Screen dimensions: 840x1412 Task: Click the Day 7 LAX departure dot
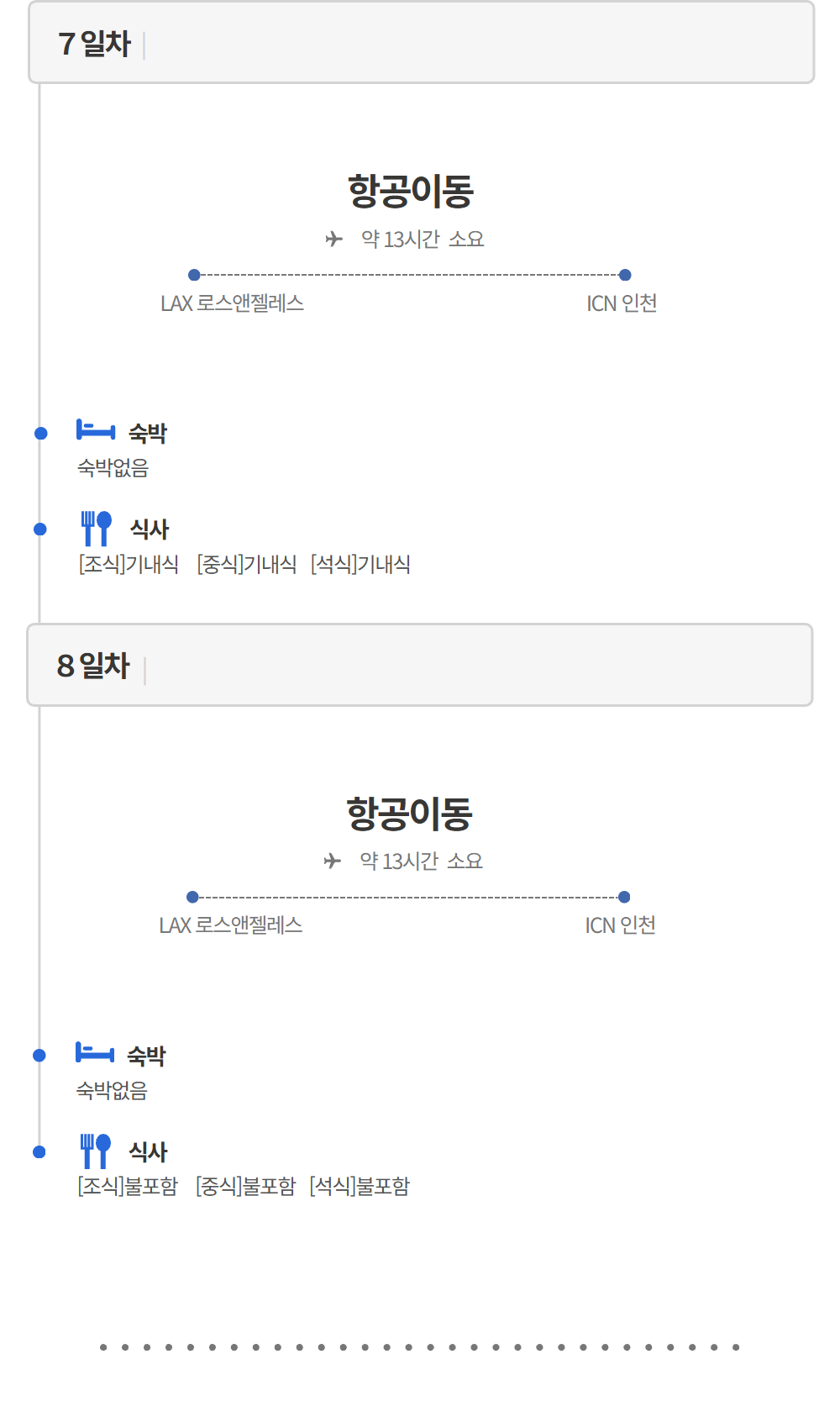(194, 275)
